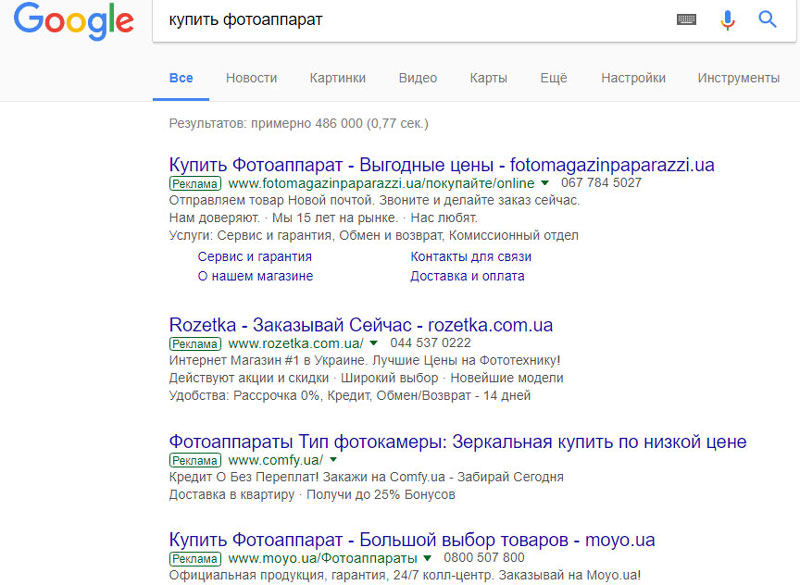800x585 pixels.
Task: Expand the 'Ещё' menu
Action: pyautogui.click(x=554, y=78)
